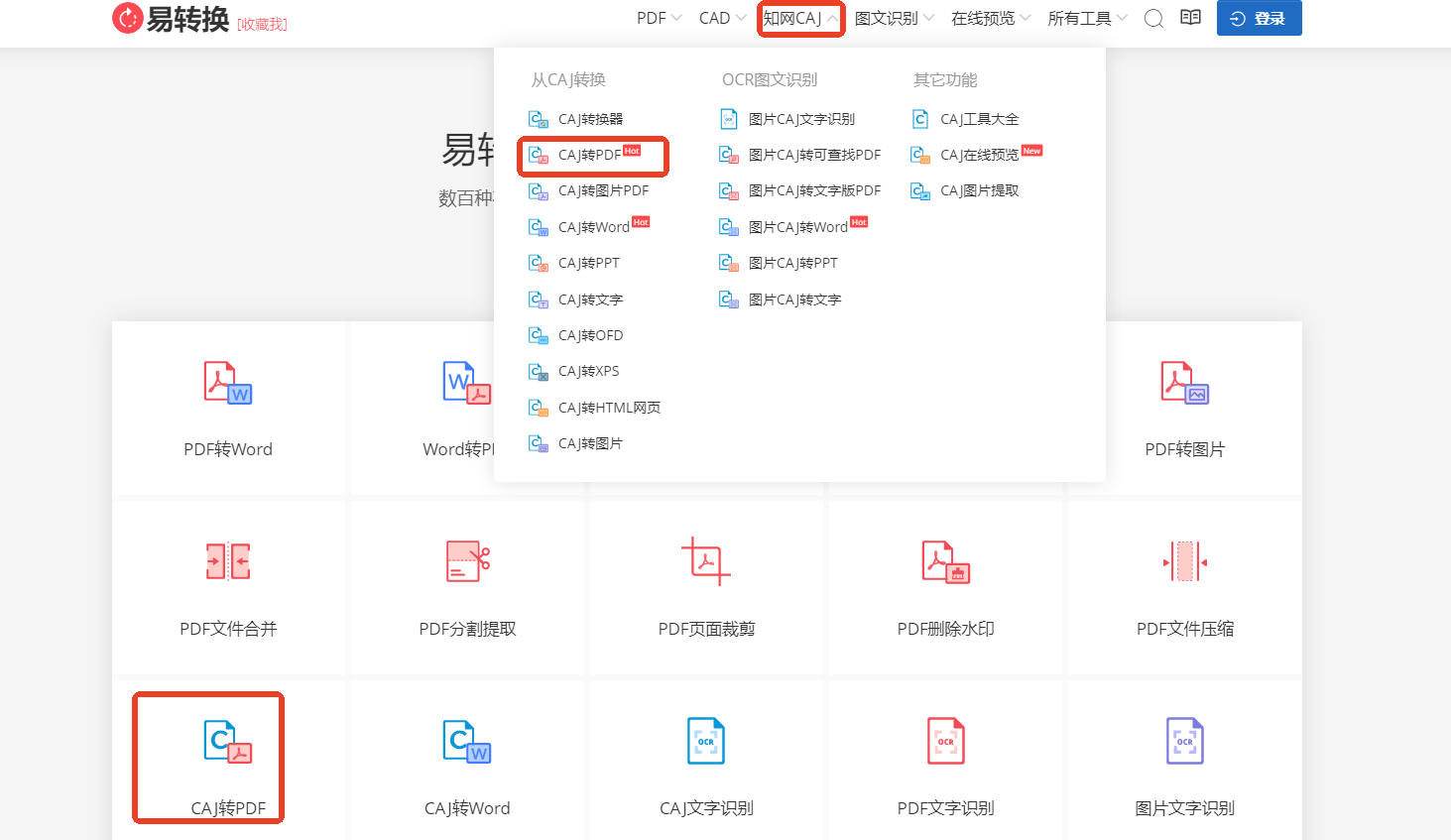Click the 登录 login button
This screenshot has width=1451, height=840.
click(x=1260, y=18)
